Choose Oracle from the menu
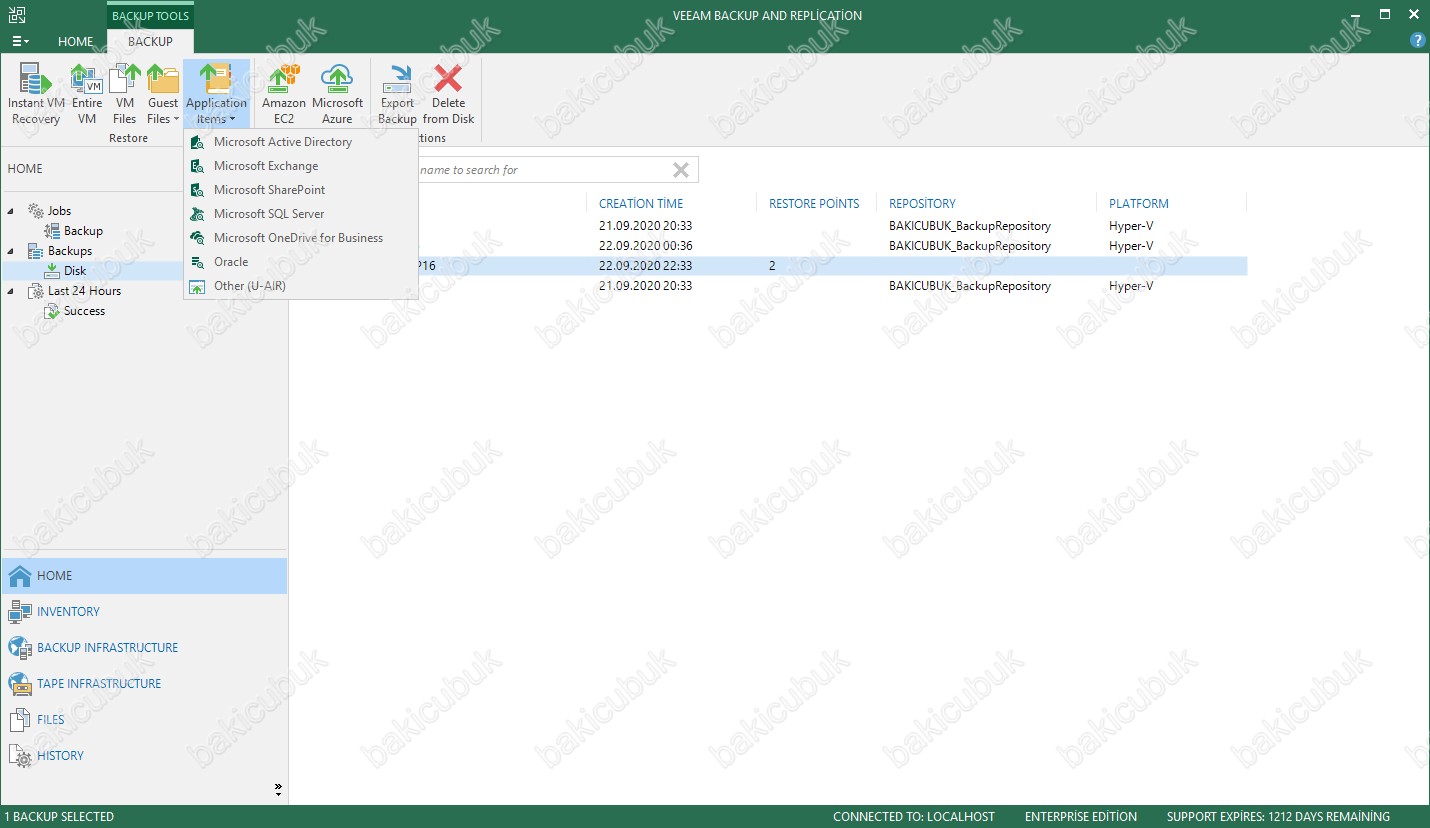The width and height of the screenshot is (1430, 828). pyautogui.click(x=300, y=262)
